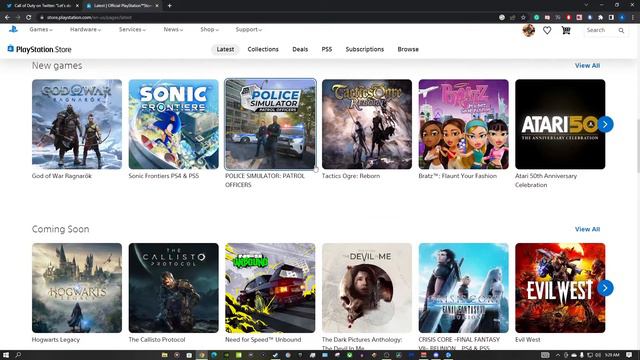Open the Windows Start menu

pyautogui.click(x=6, y=355)
